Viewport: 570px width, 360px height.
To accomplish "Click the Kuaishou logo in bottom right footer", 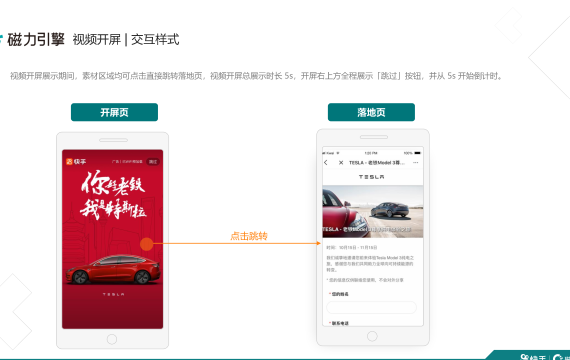I will click(533, 357).
